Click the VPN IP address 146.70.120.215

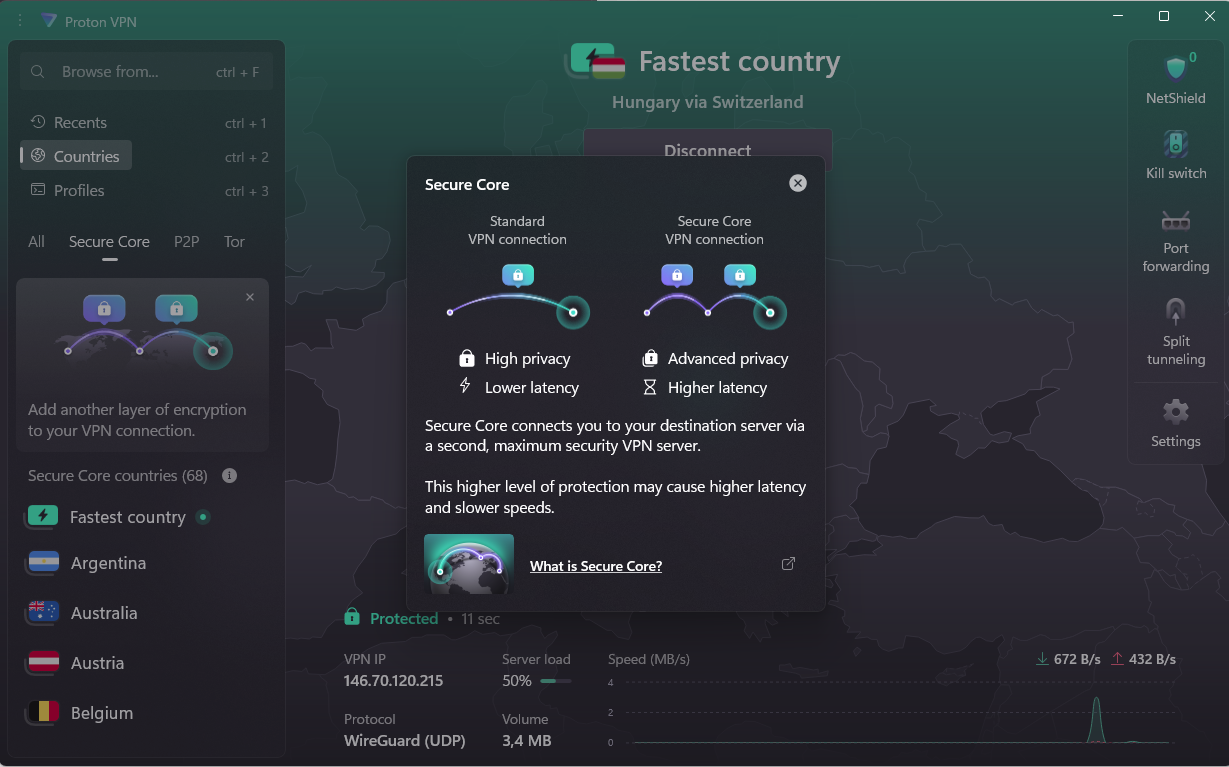coord(393,681)
